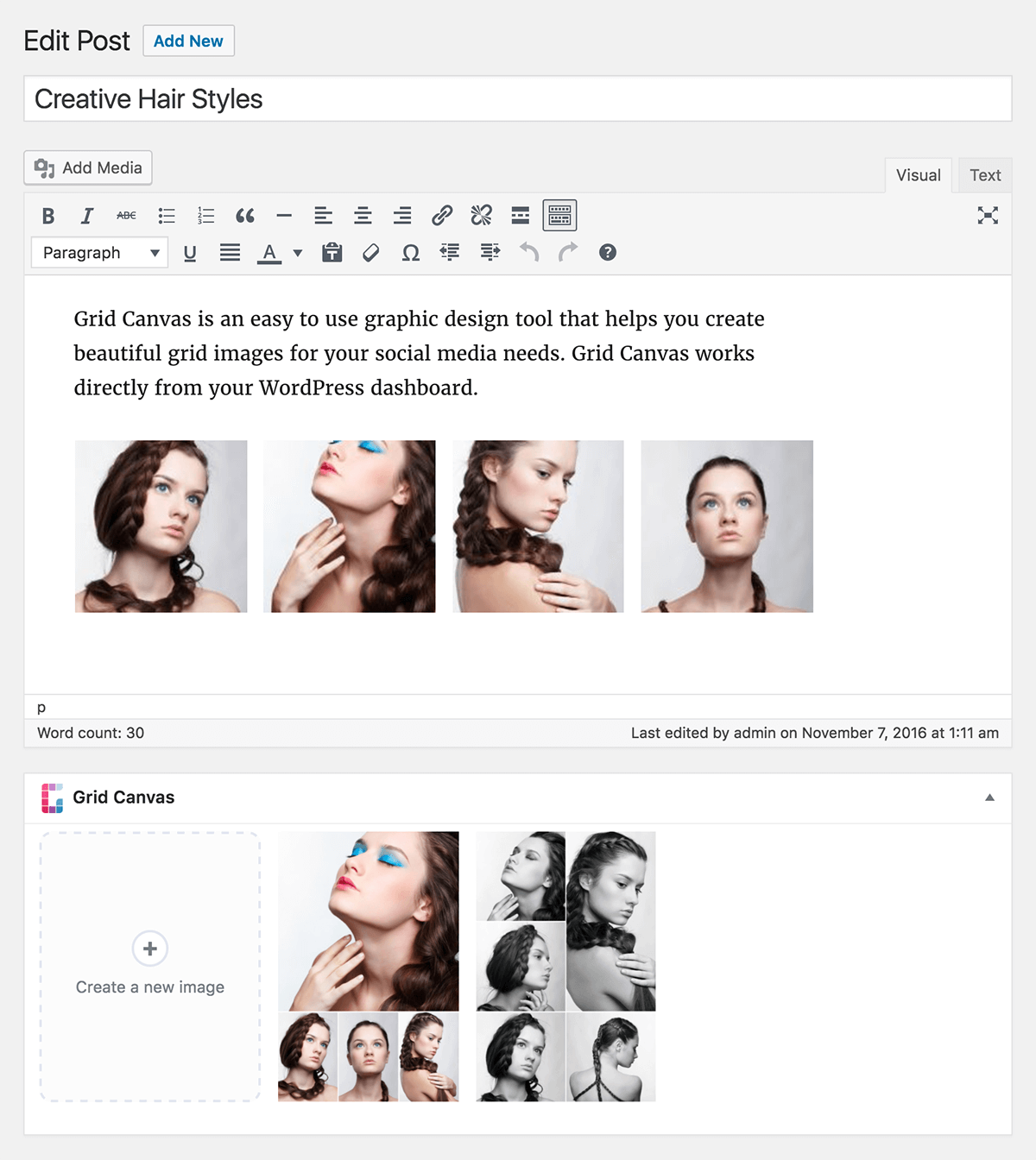Align text left

tap(324, 216)
